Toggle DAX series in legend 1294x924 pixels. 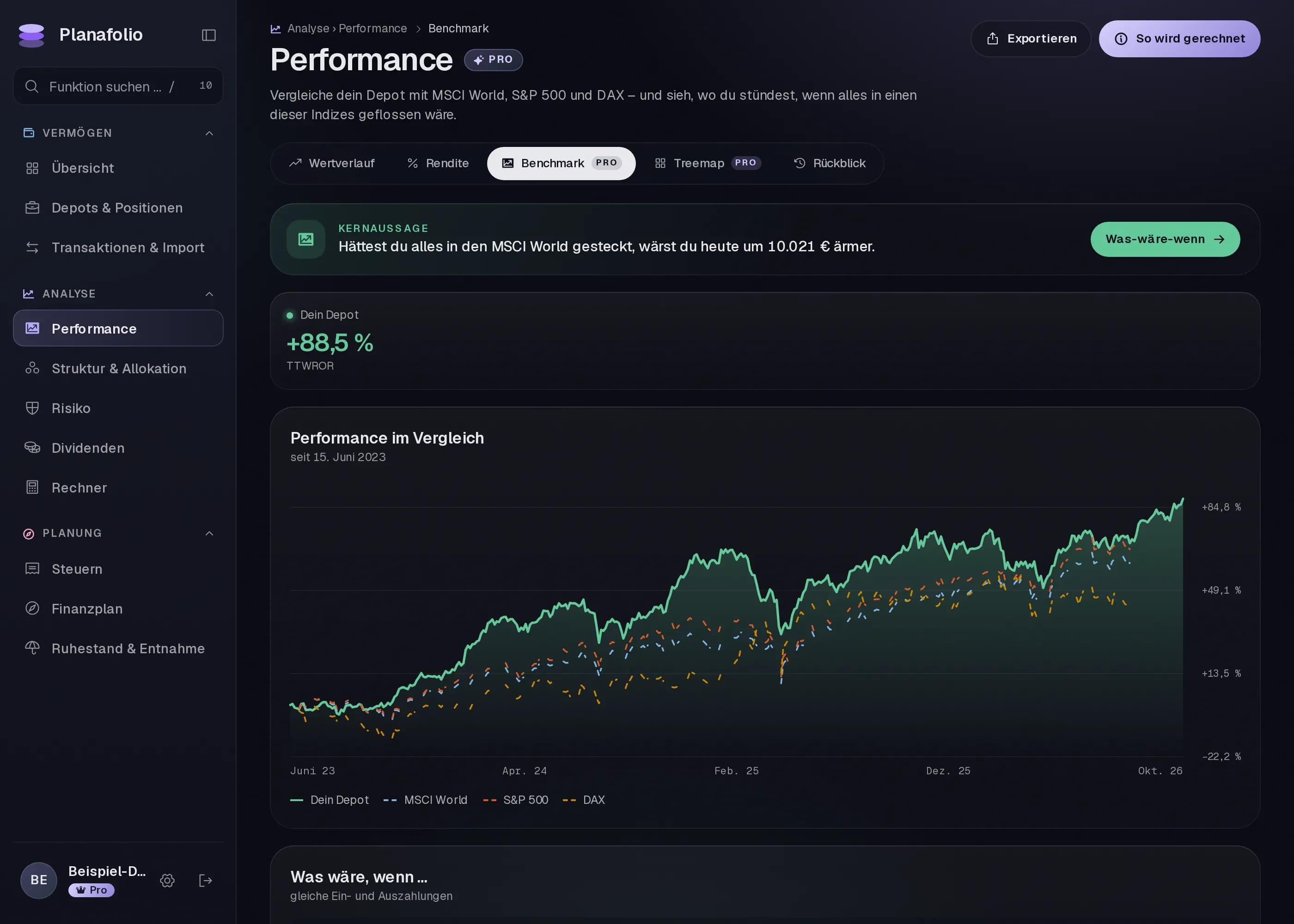coord(584,800)
